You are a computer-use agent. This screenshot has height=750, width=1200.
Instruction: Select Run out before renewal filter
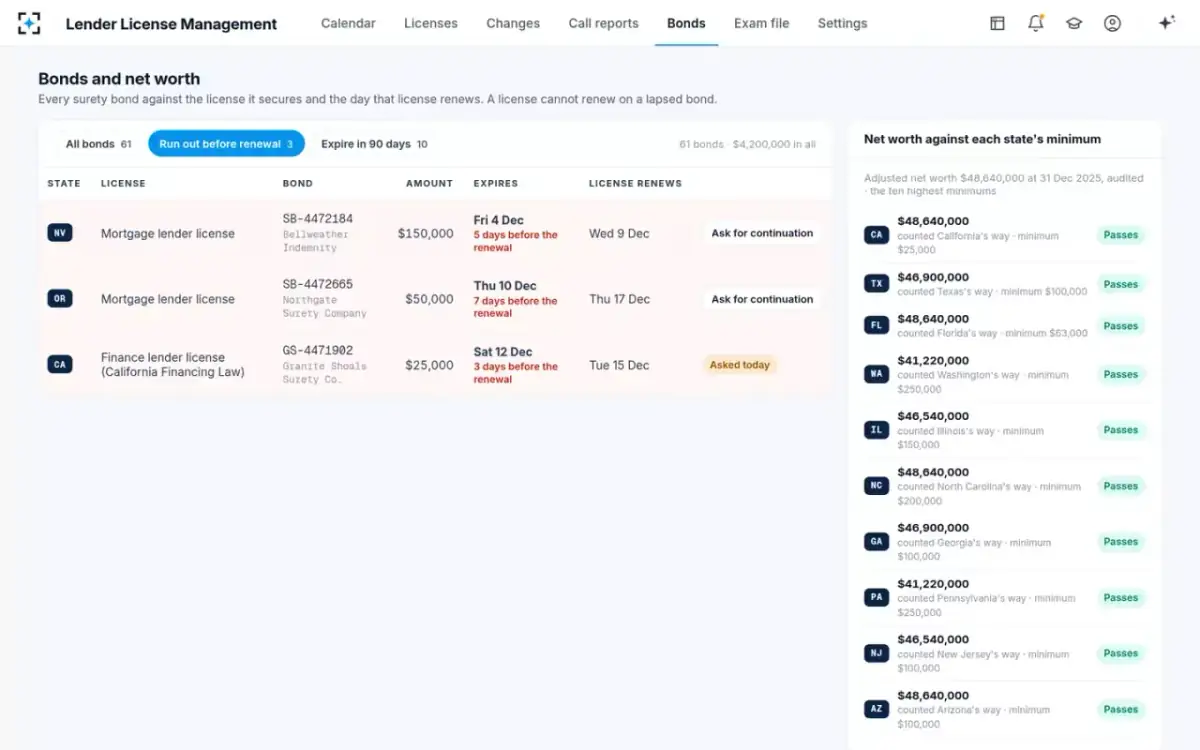[226, 144]
